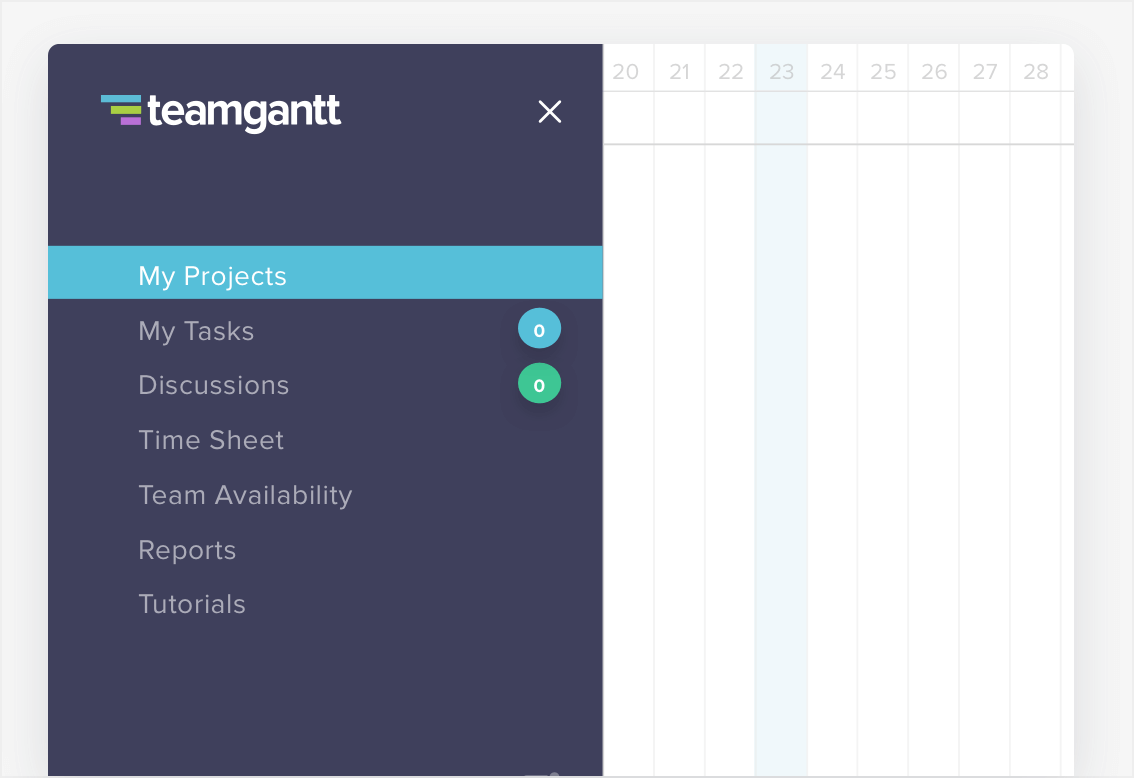
Task: Select the highlighted My Projects entry
Action: coord(212,276)
